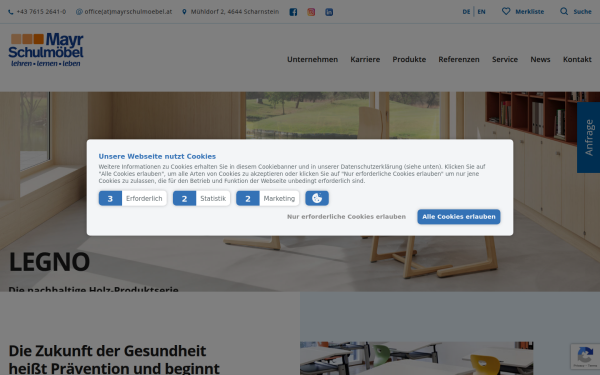Click the Mayr Schulmöbel logo

click(x=46, y=50)
